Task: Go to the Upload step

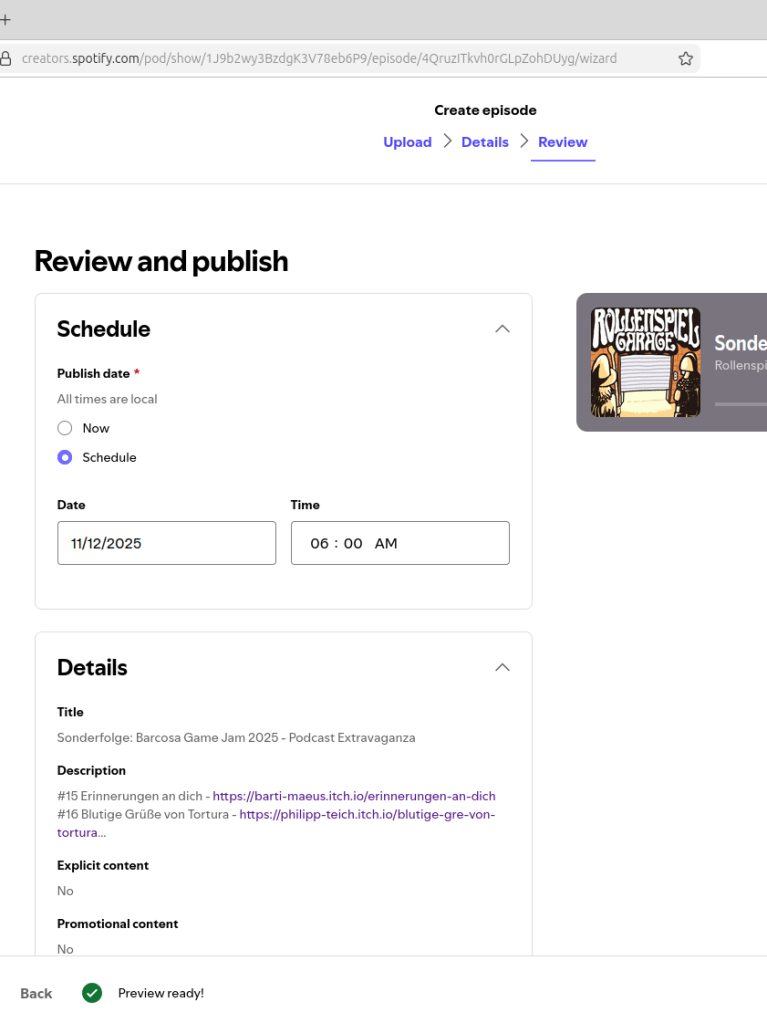Action: pyautogui.click(x=407, y=142)
